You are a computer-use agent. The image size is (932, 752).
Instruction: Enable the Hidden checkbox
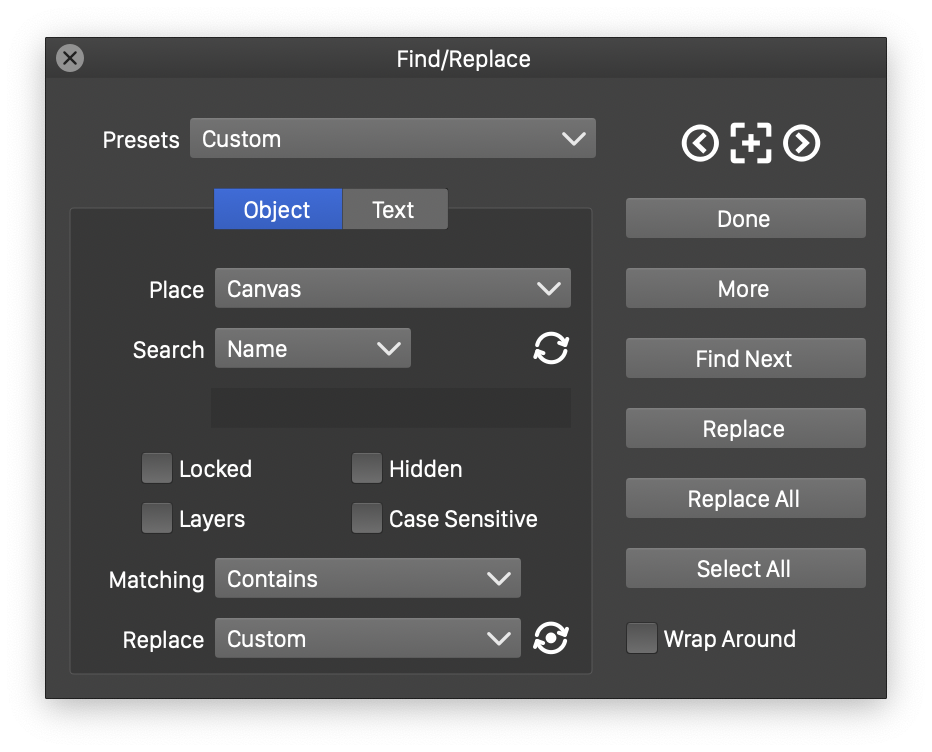367,468
